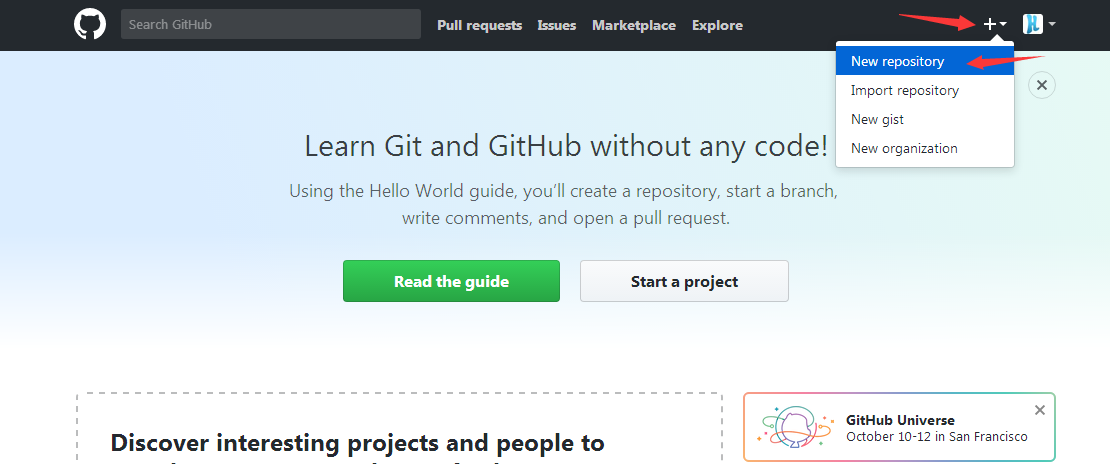The height and width of the screenshot is (464, 1110).
Task: Click the Start a project button
Action: click(x=684, y=281)
